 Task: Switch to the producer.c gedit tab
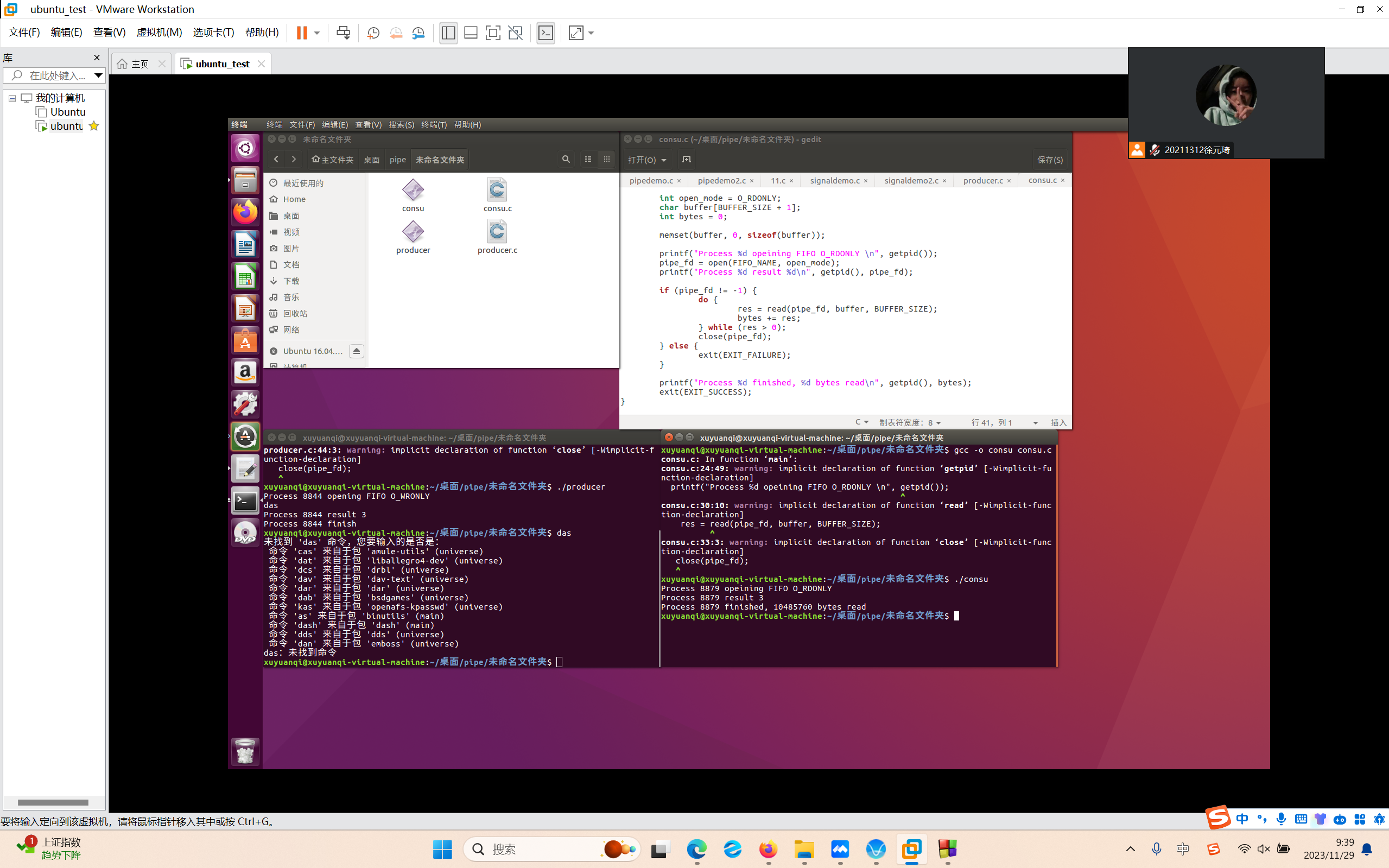[982, 180]
